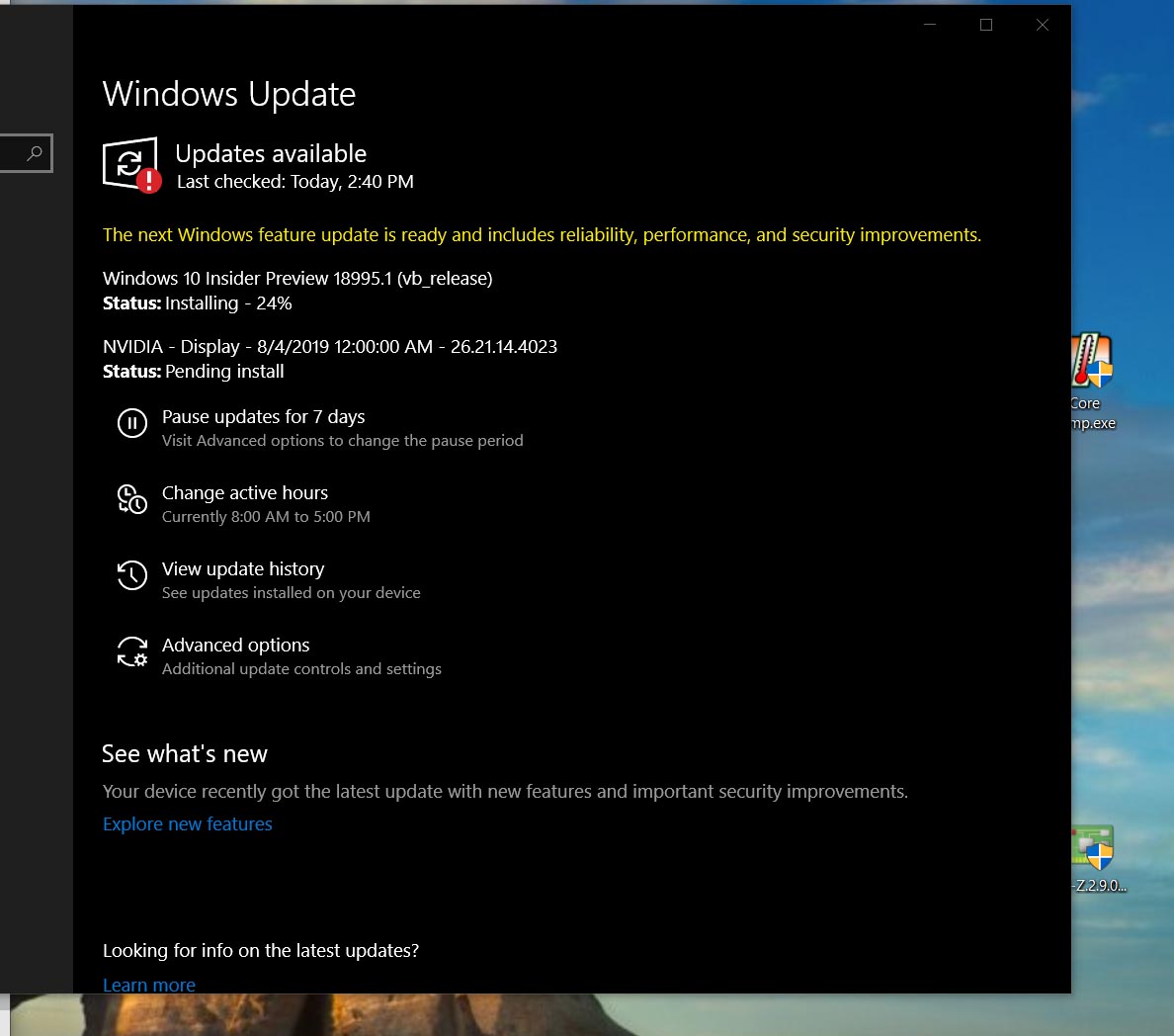Click the Updates available status icon
Image resolution: width=1174 pixels, height=1036 pixels.
coord(131,165)
